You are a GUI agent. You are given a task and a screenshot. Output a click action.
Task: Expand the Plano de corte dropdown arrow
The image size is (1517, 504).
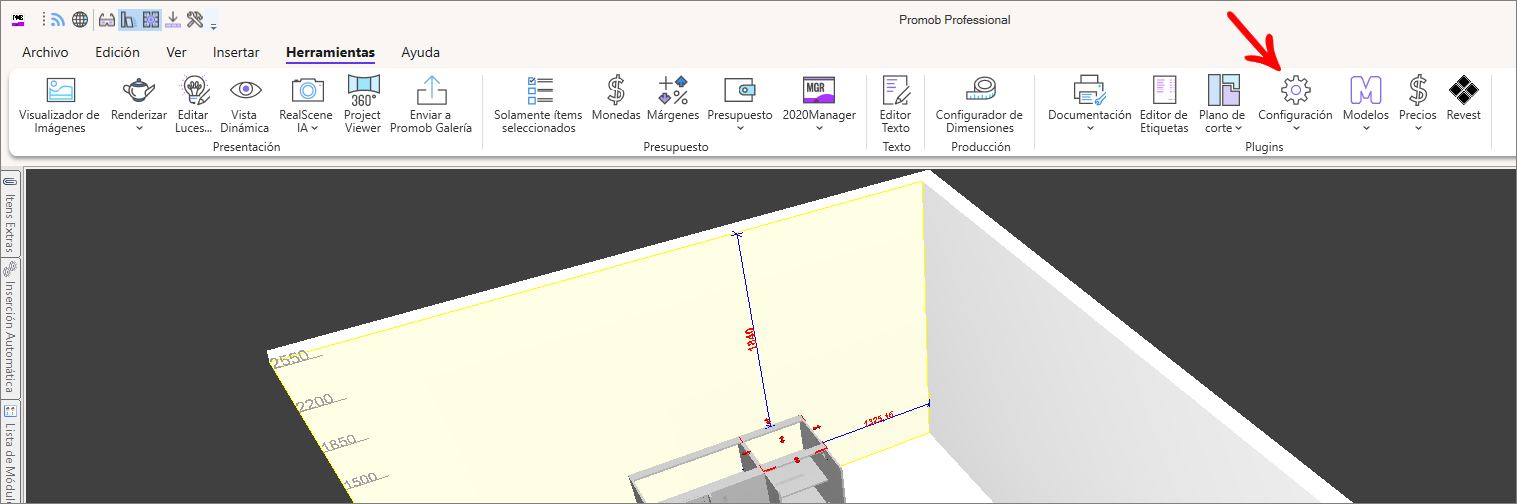pos(1238,128)
